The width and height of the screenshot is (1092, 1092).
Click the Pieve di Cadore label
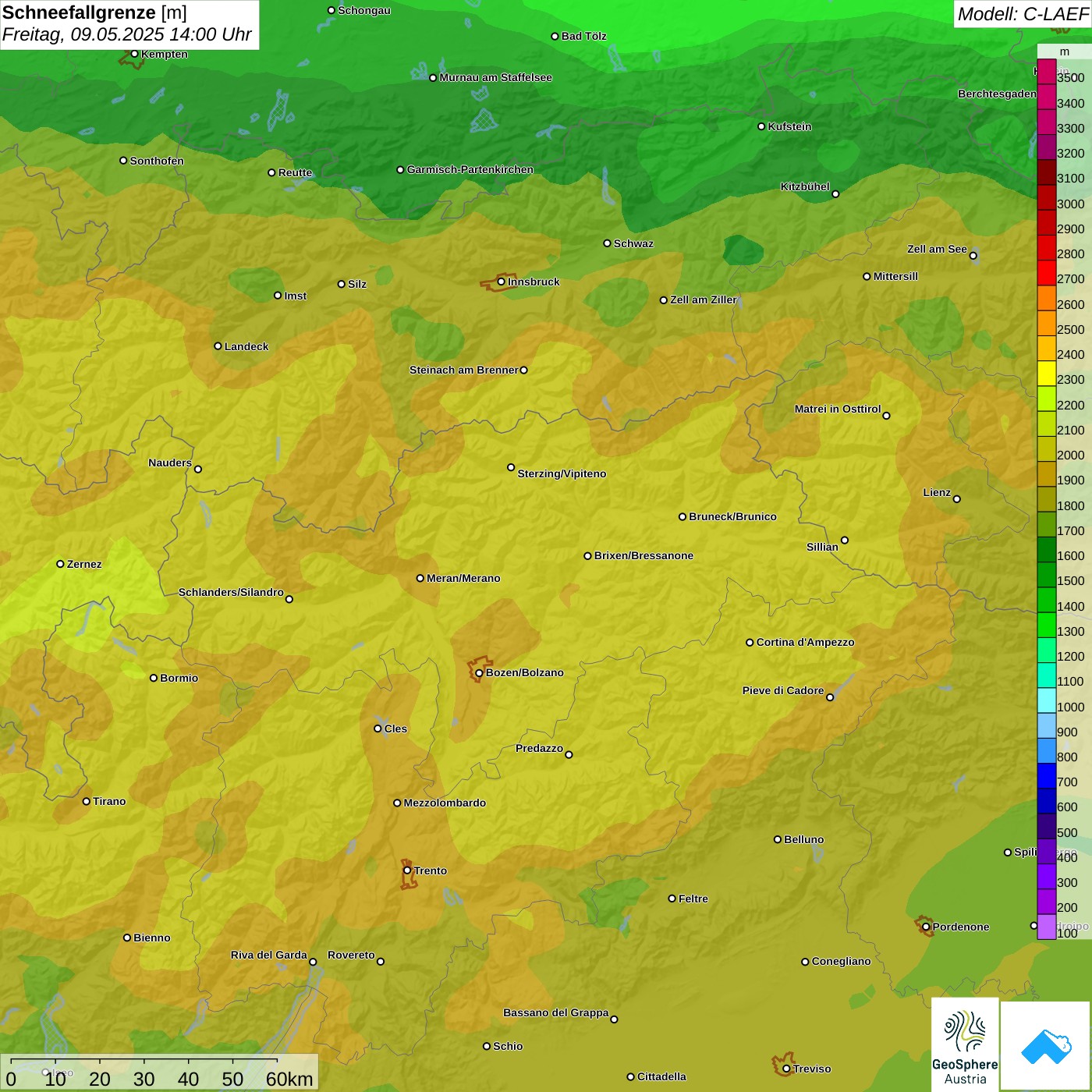click(x=783, y=690)
